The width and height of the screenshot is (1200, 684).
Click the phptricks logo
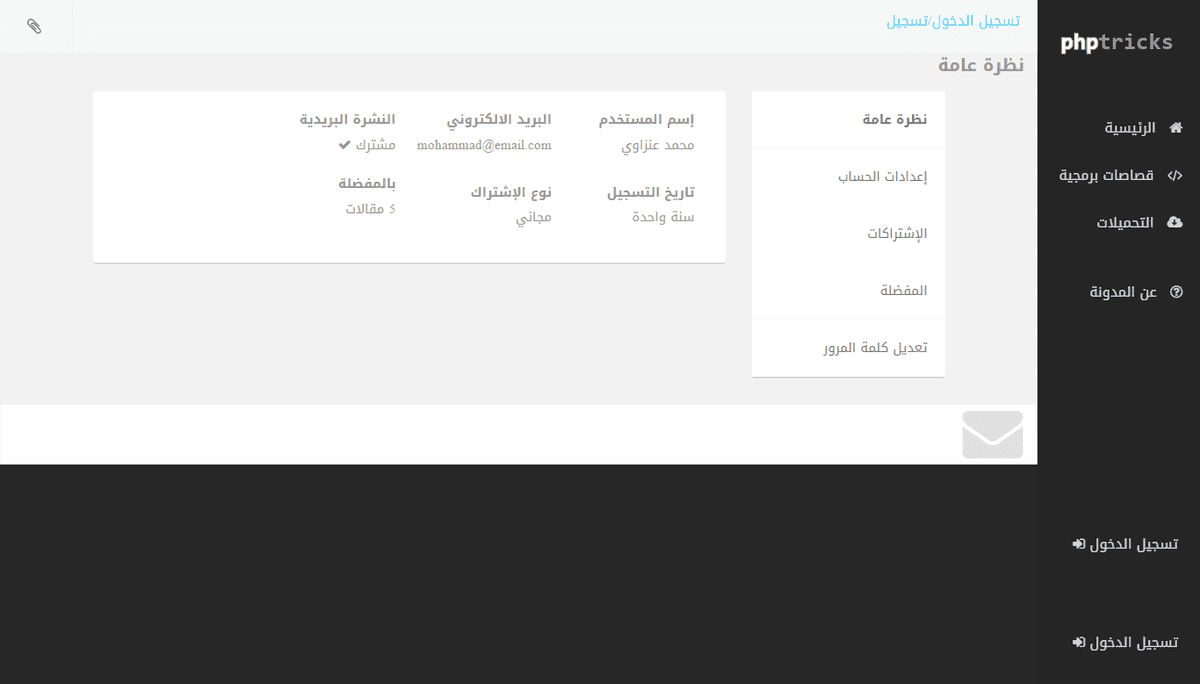coord(1116,42)
